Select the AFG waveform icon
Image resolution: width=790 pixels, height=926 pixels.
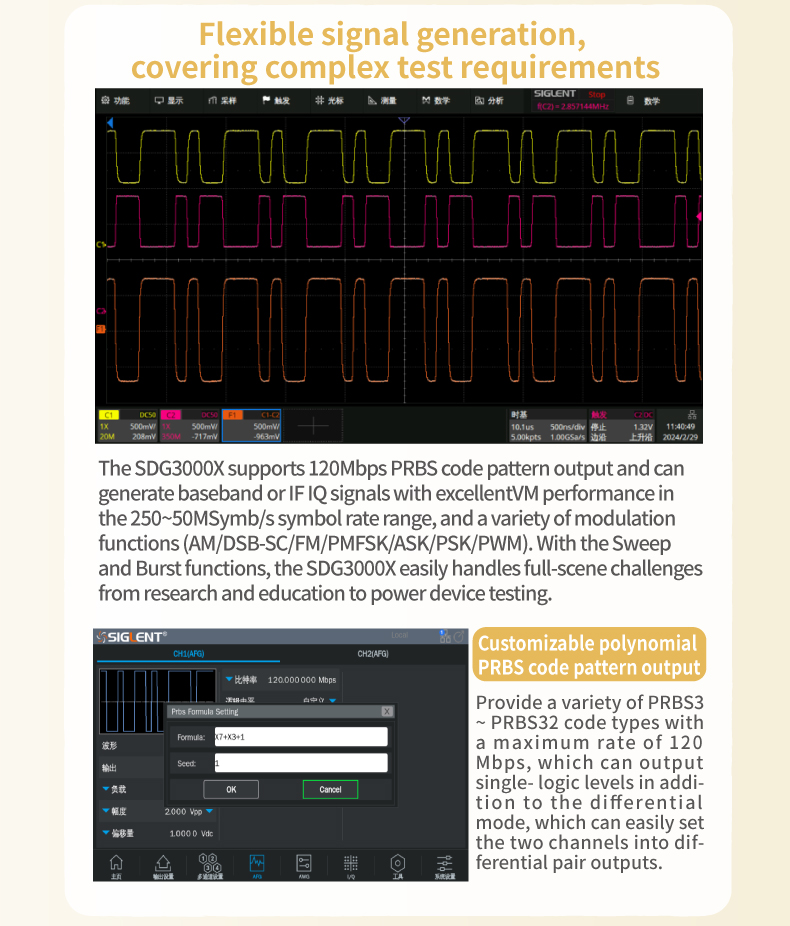click(x=257, y=864)
